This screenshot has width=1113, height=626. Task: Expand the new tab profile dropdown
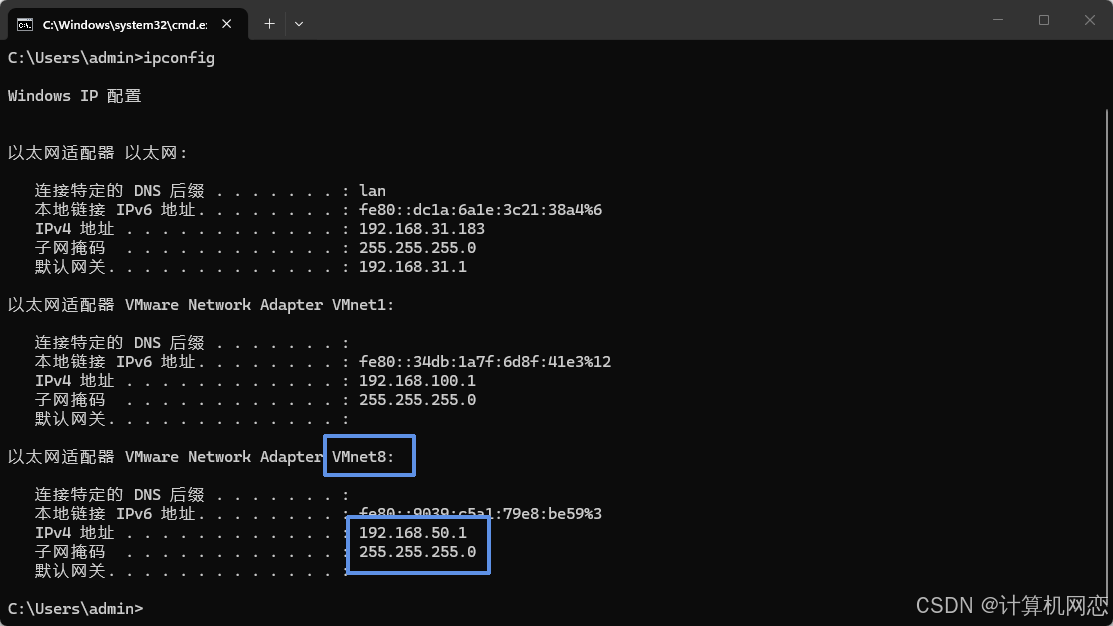299,24
